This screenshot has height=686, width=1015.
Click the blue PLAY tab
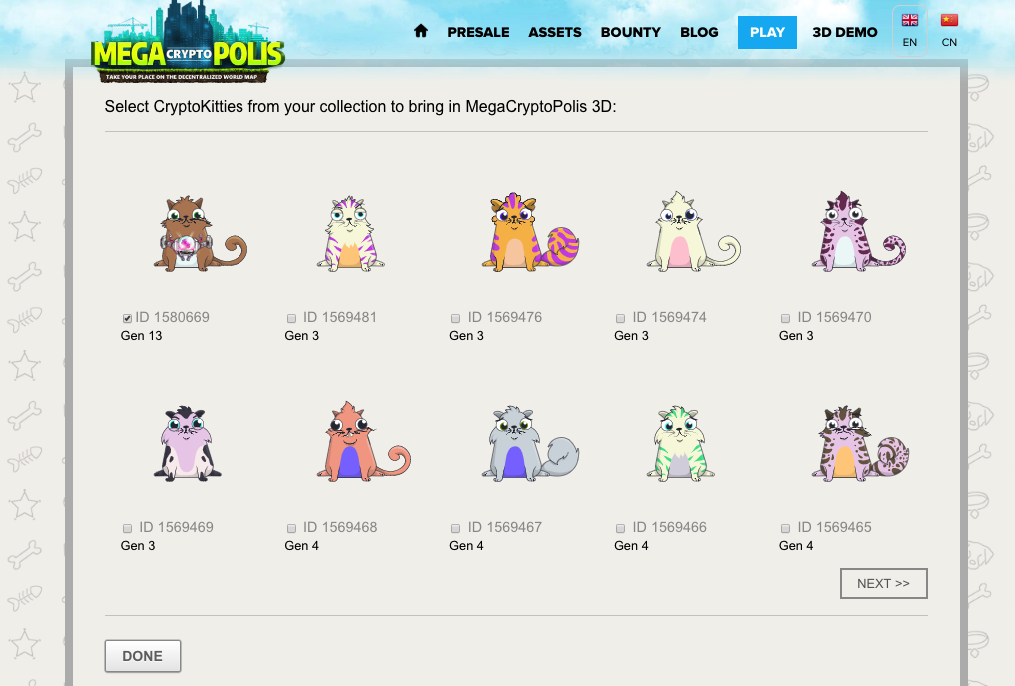[767, 32]
